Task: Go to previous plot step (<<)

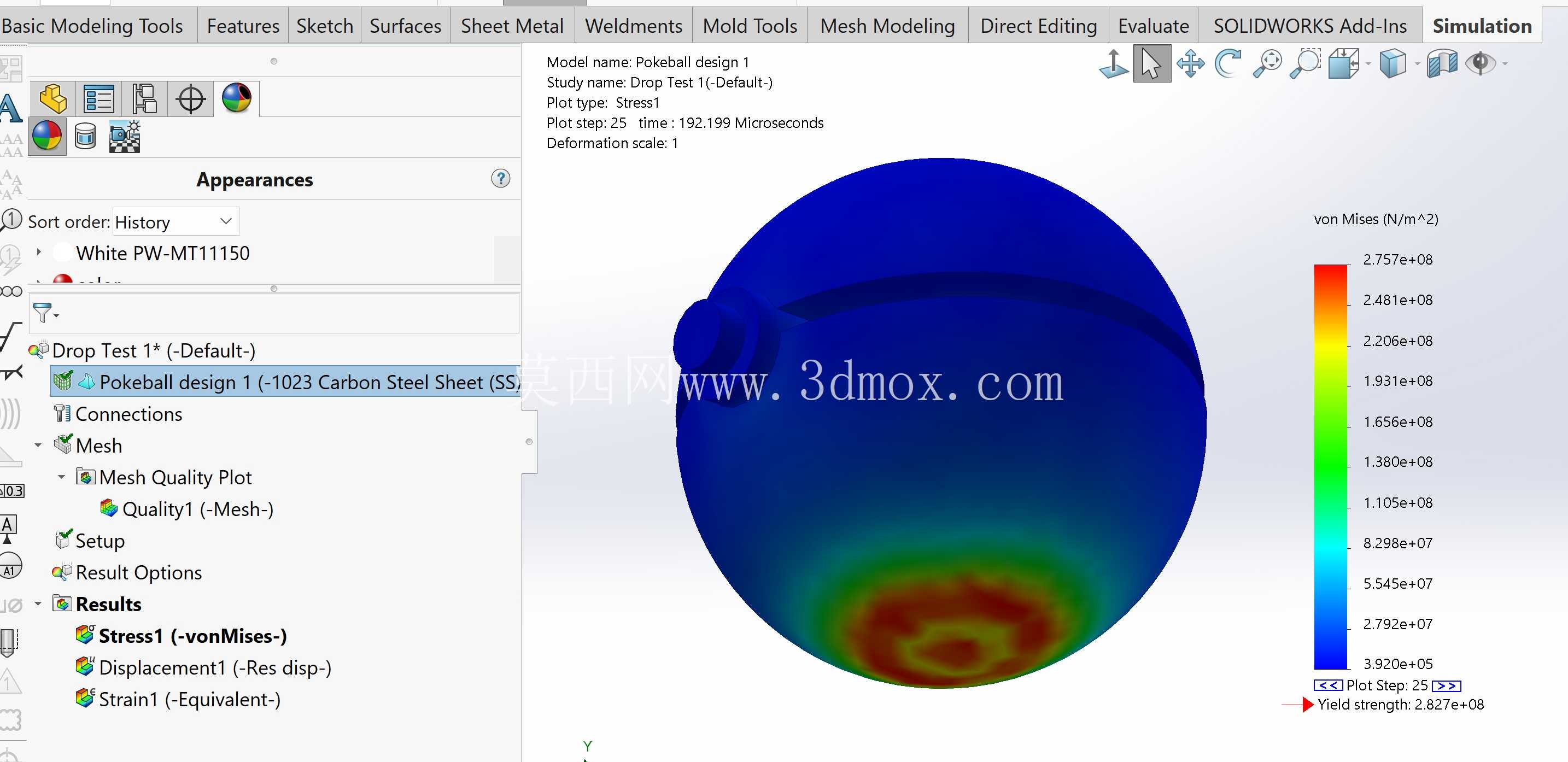Action: coord(1327,685)
